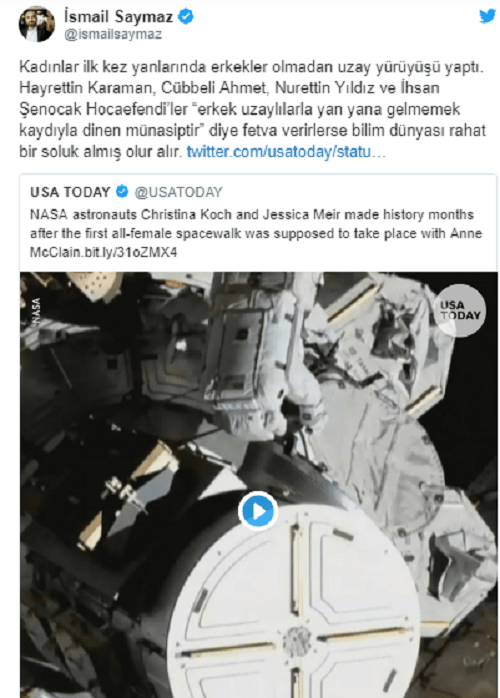Click the quoted USA TODAY tweet text
The width and height of the screenshot is (500, 698).
coord(256,233)
